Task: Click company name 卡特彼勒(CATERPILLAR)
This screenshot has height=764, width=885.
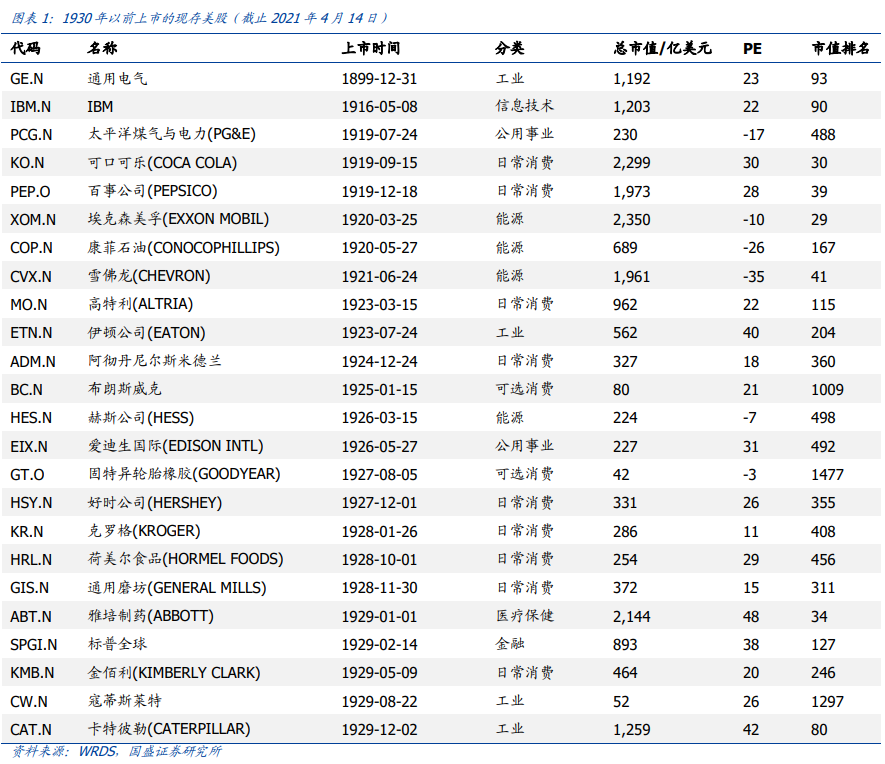Action: (169, 729)
